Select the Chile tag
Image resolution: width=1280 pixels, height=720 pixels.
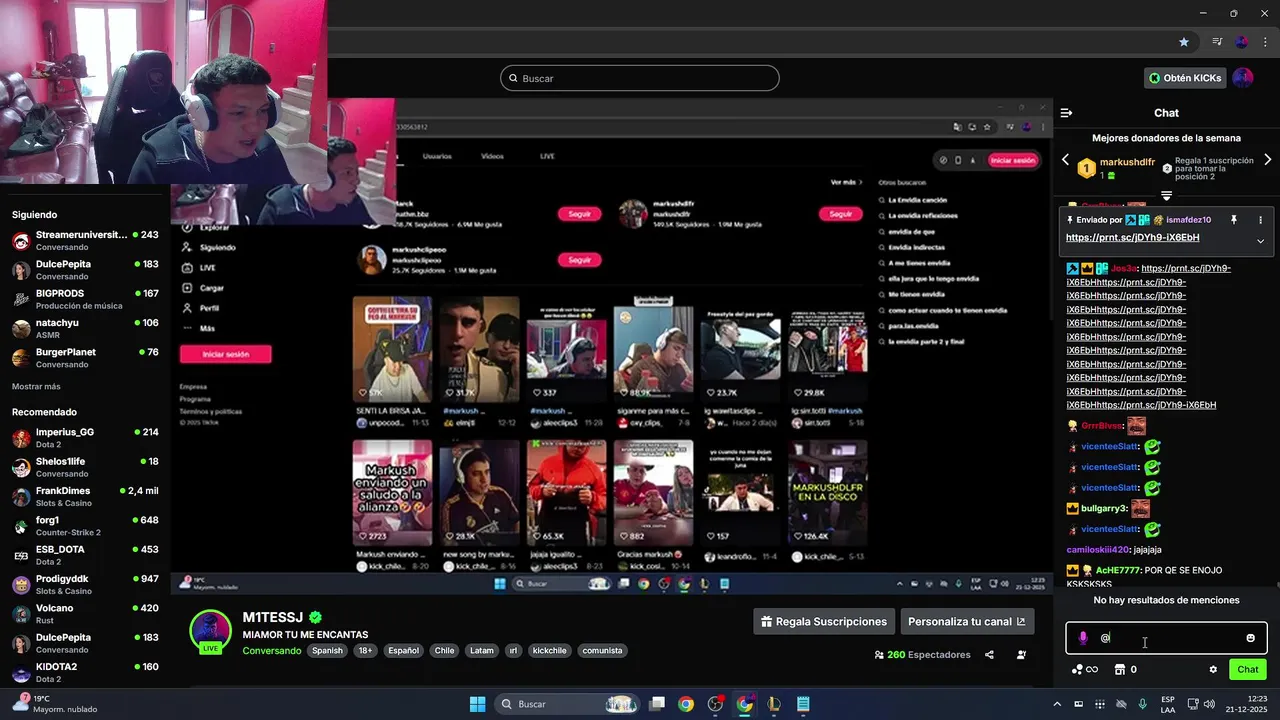click(x=444, y=651)
